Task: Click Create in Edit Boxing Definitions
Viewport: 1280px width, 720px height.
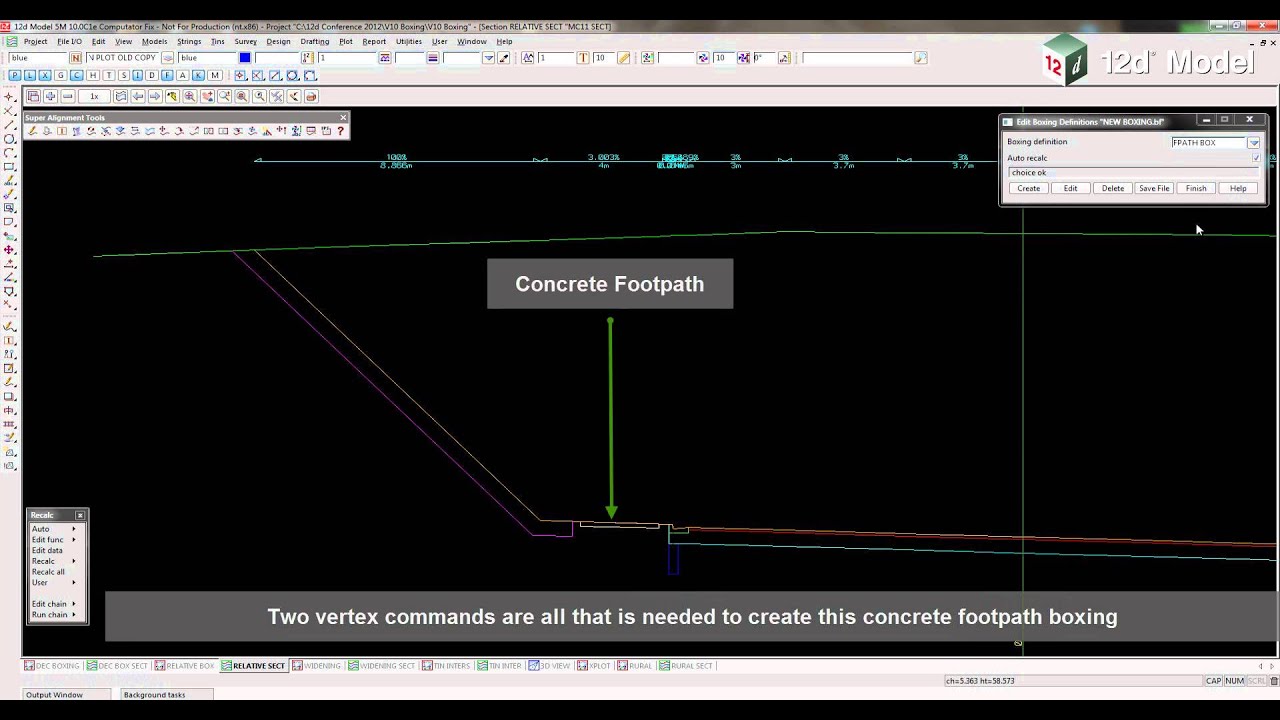Action: 1028,188
